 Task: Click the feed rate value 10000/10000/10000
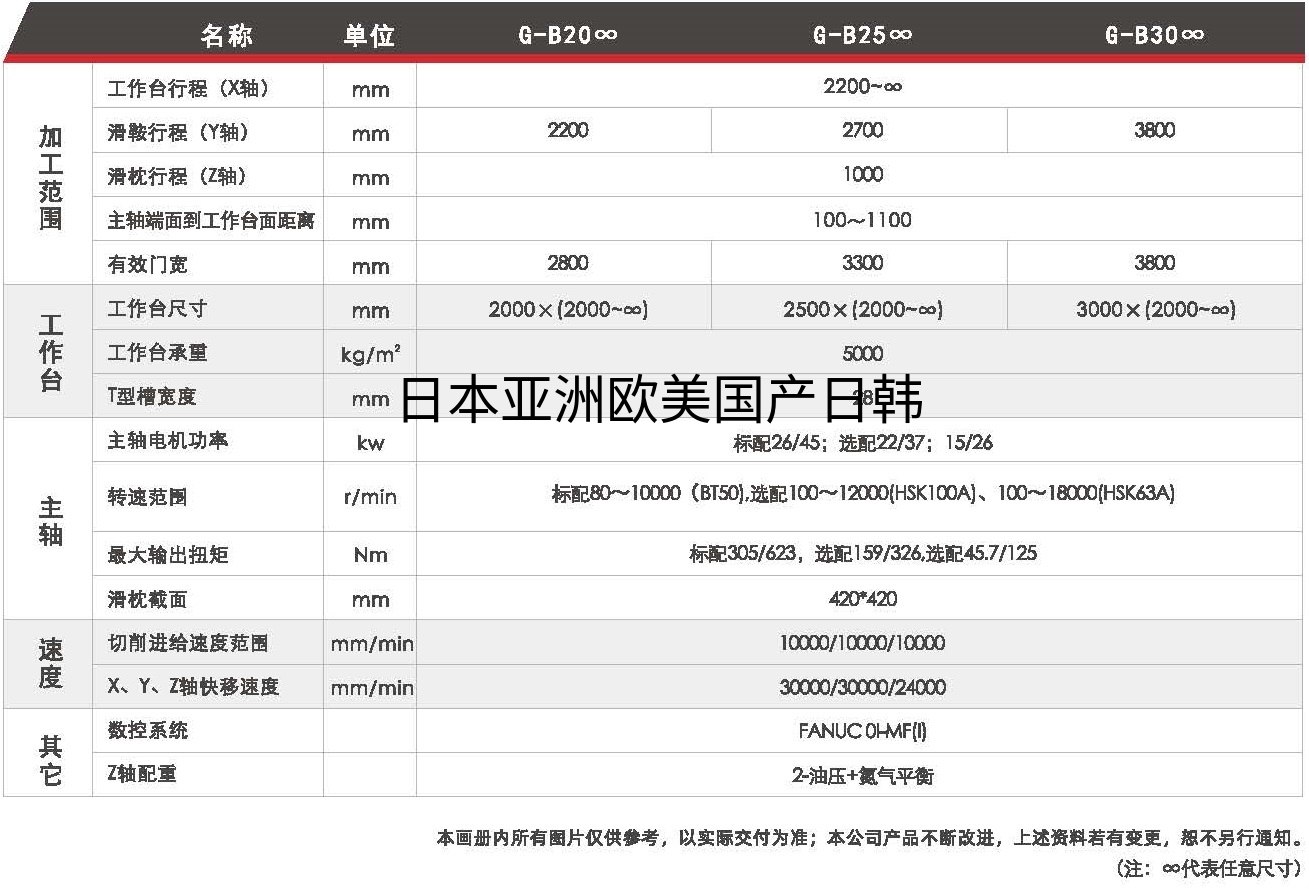(x=862, y=643)
